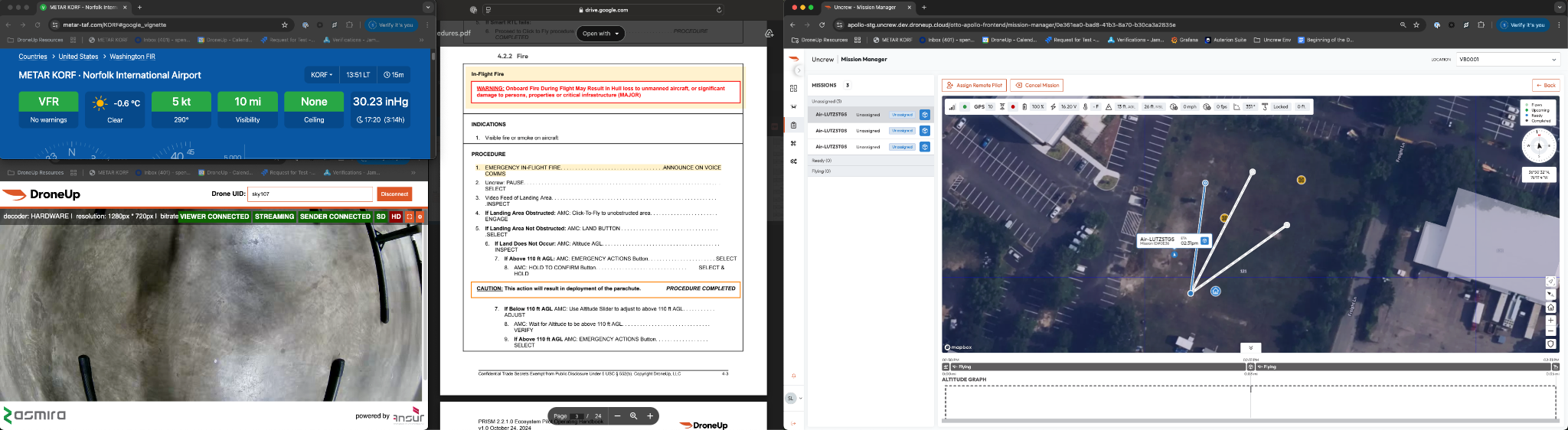Click the Cancel Mission button
This screenshot has width=1568, height=430.
tap(1037, 85)
